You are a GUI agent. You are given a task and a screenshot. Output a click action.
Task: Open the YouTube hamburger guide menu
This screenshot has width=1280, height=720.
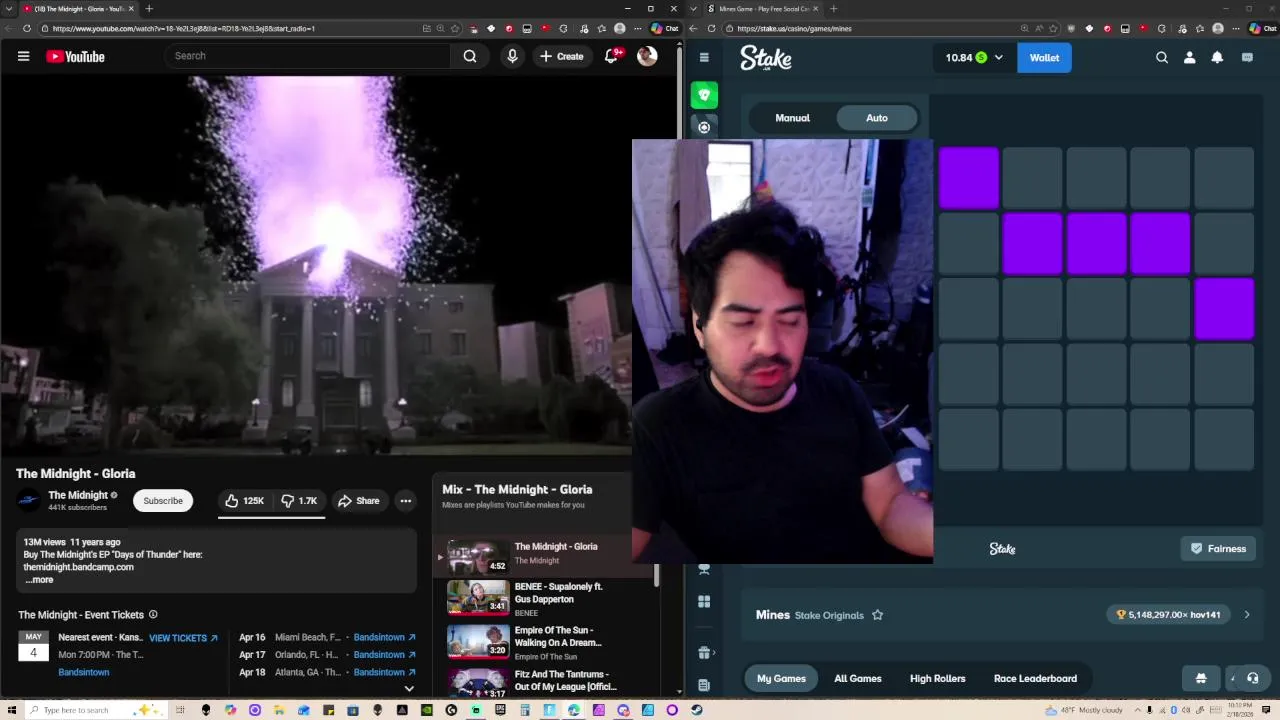tap(23, 56)
